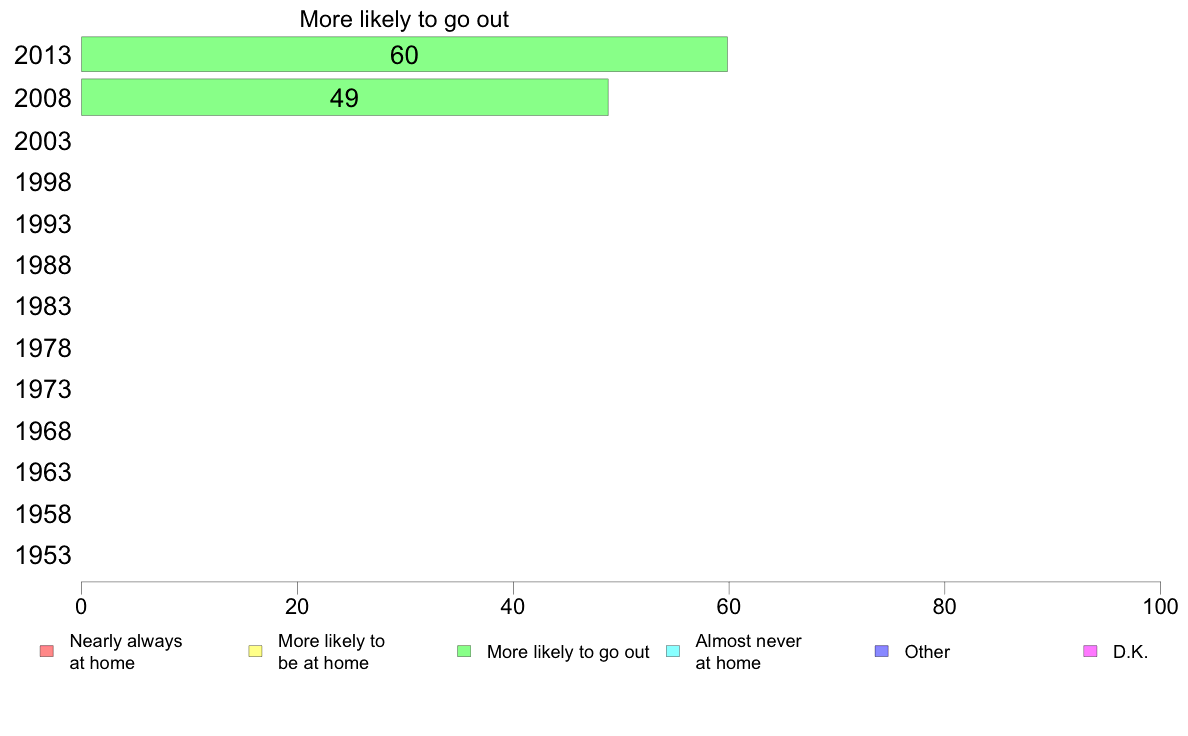1188x736 pixels.
Task: Click the 100 tick on the x-axis
Action: 1160,606
